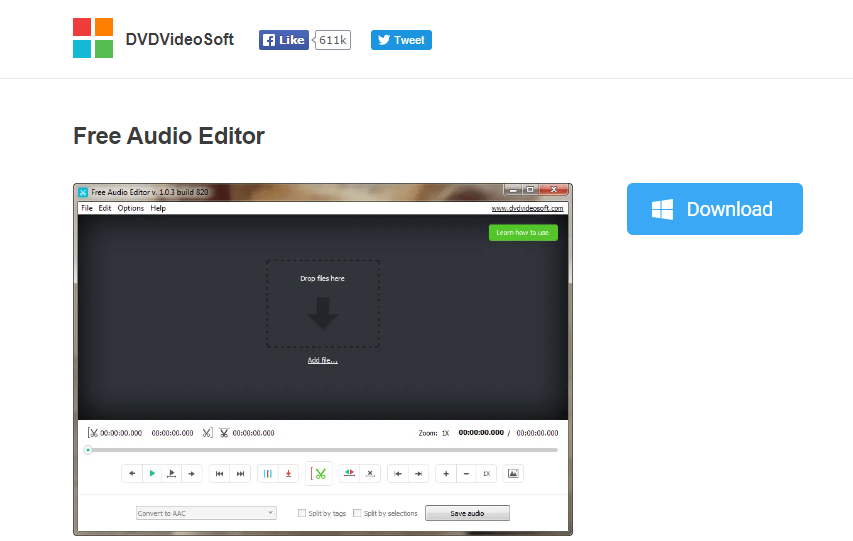Open the File menu
853x541 pixels.
[x=87, y=208]
